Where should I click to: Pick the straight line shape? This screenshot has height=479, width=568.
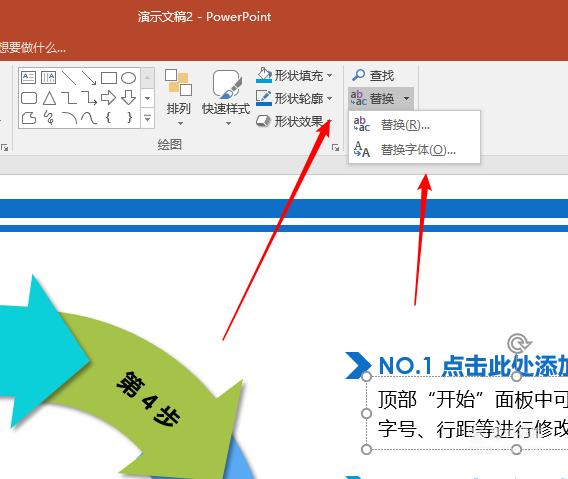click(x=69, y=78)
